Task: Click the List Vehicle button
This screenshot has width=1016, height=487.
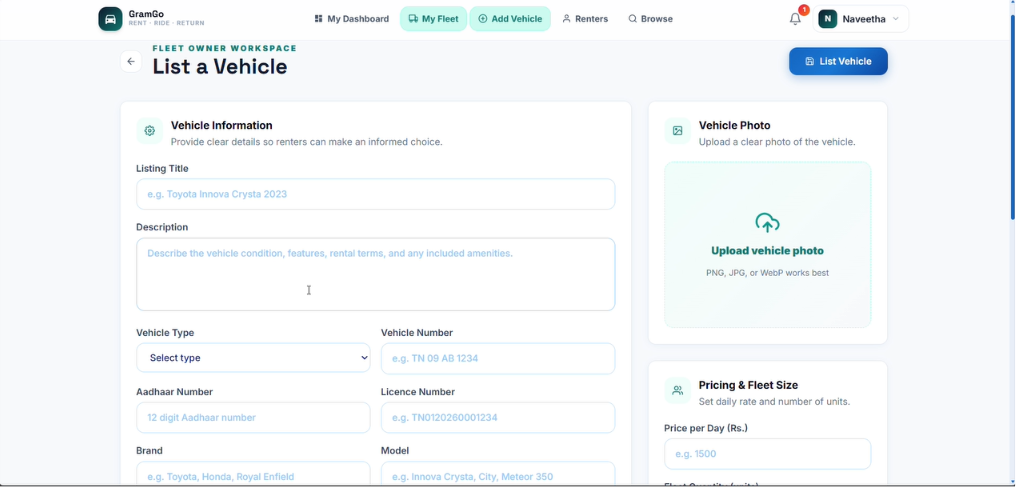Action: tap(838, 62)
